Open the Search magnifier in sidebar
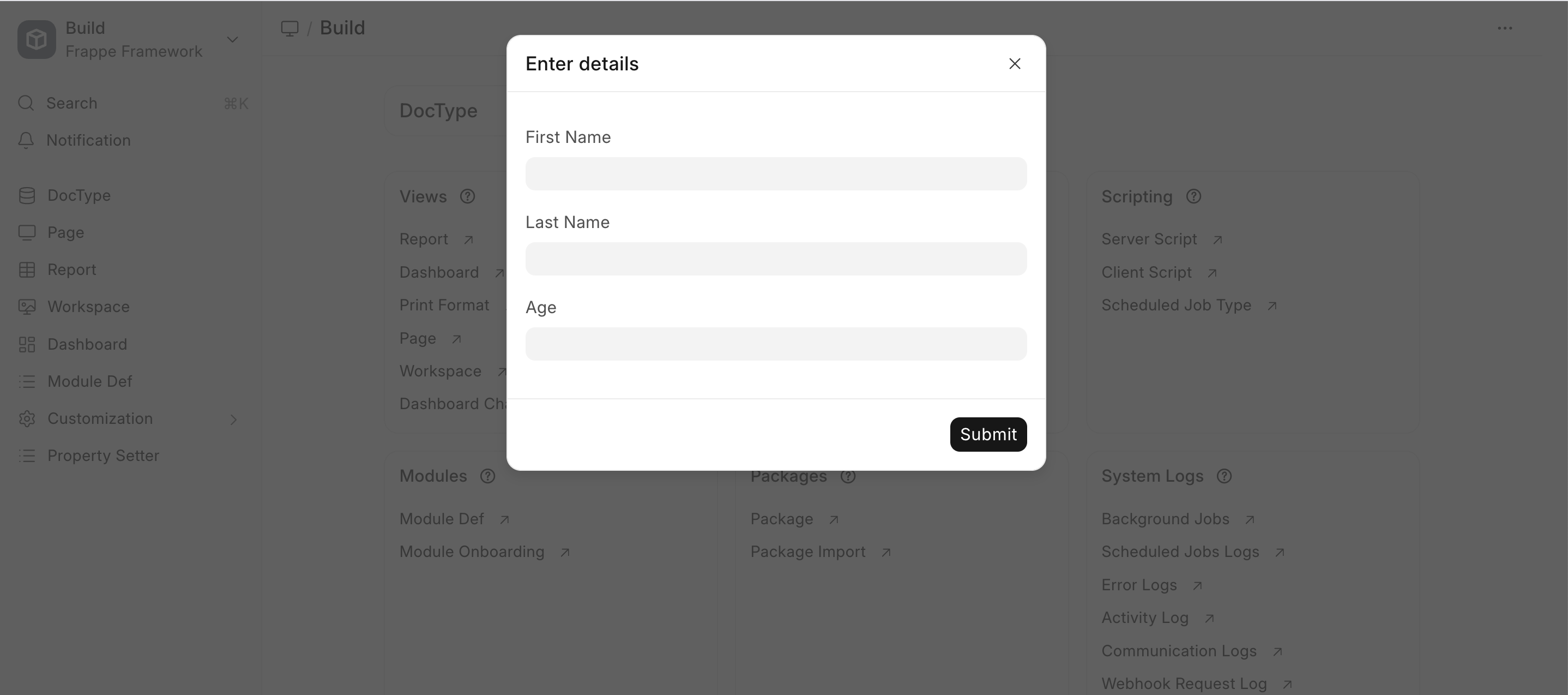This screenshot has width=1568, height=695. tap(26, 103)
